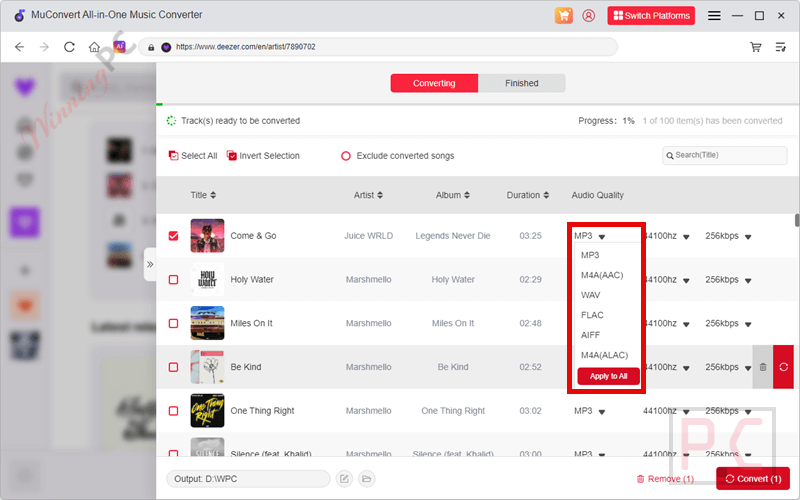Check the Miles On It track
This screenshot has height=500, width=800.
(x=173, y=323)
